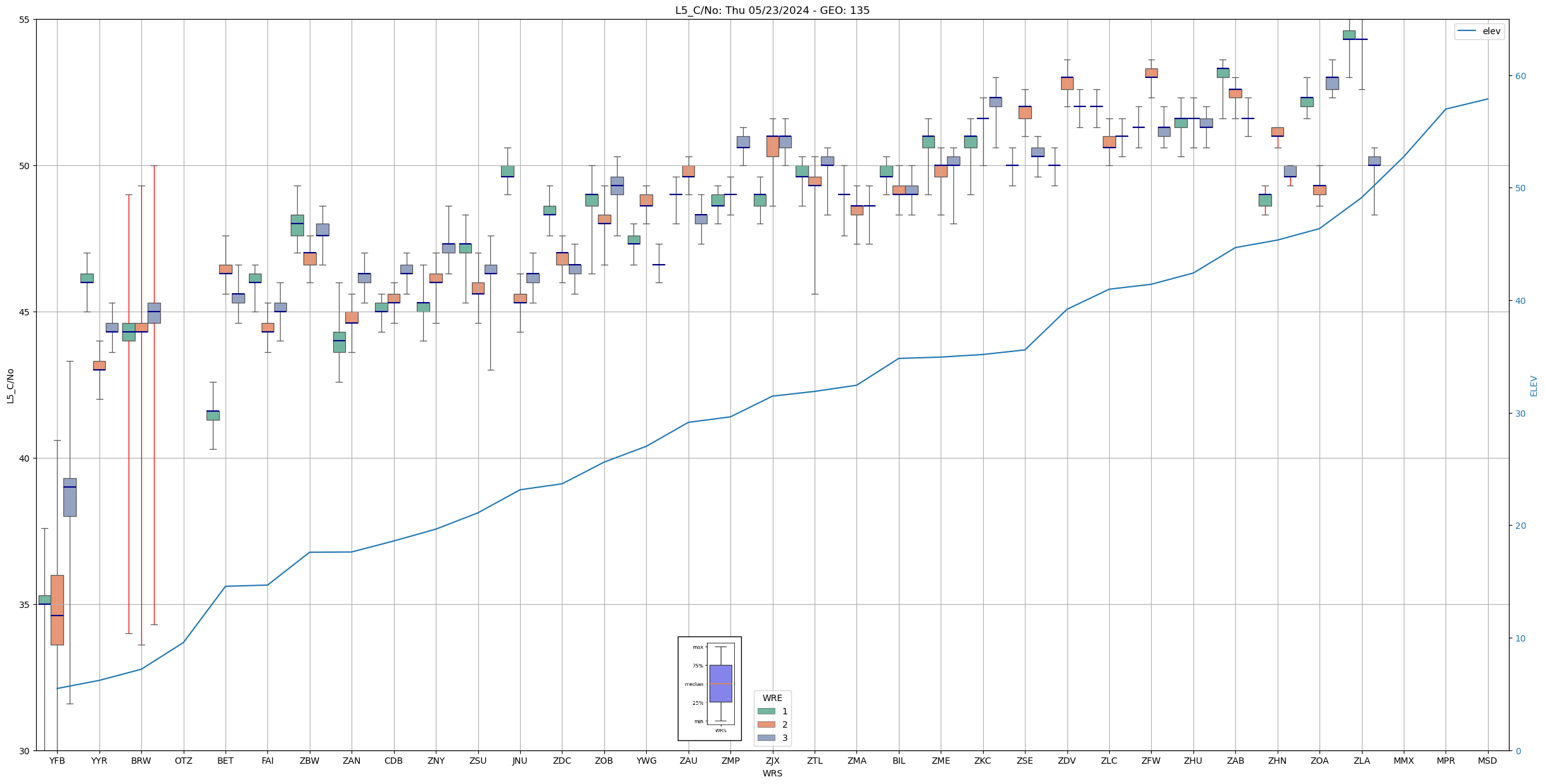1545x784 pixels.
Task: Click the orange WRE 2 legend swatch
Action: tap(766, 724)
